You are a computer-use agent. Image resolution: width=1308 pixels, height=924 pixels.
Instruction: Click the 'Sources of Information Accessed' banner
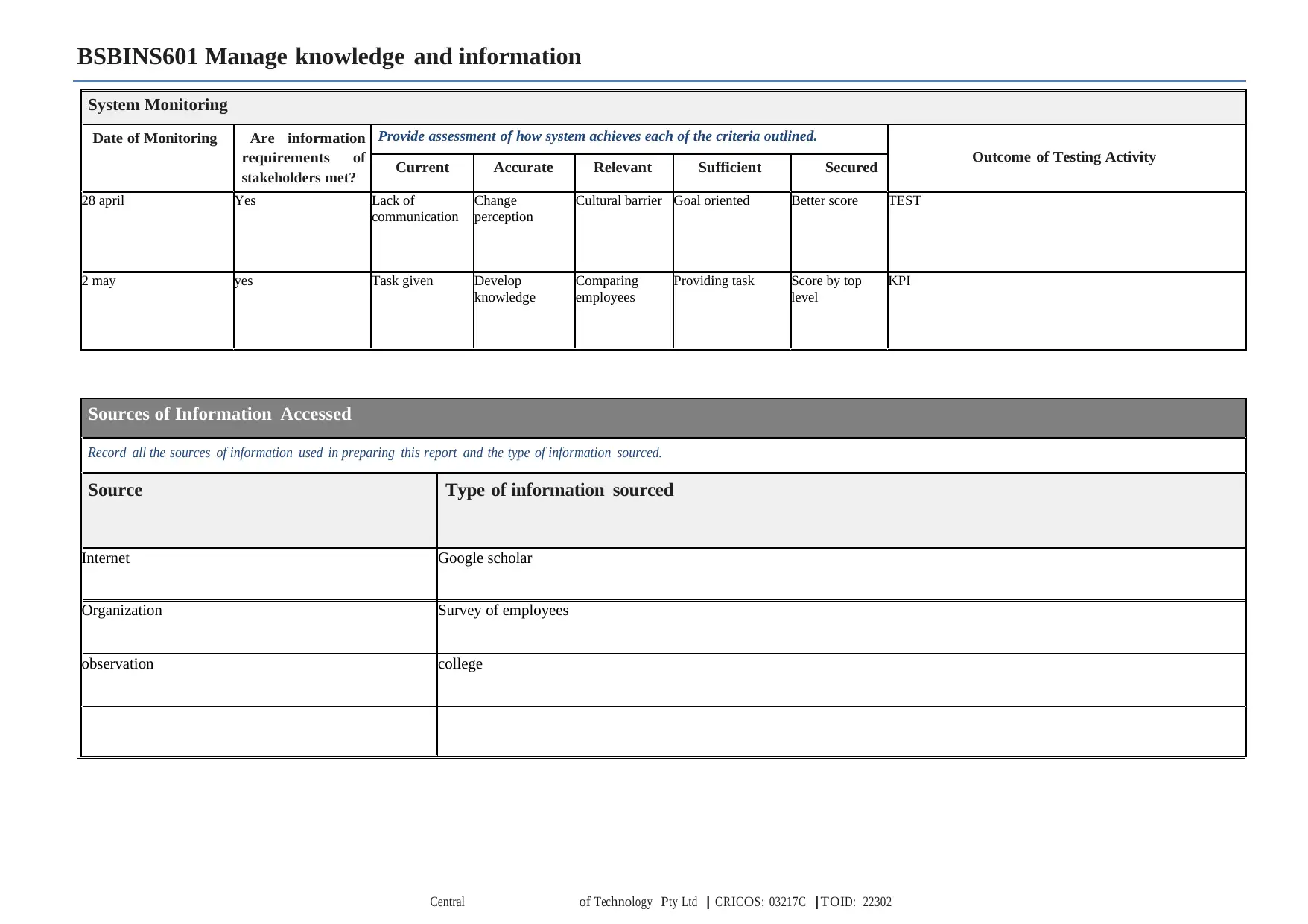pos(663,418)
